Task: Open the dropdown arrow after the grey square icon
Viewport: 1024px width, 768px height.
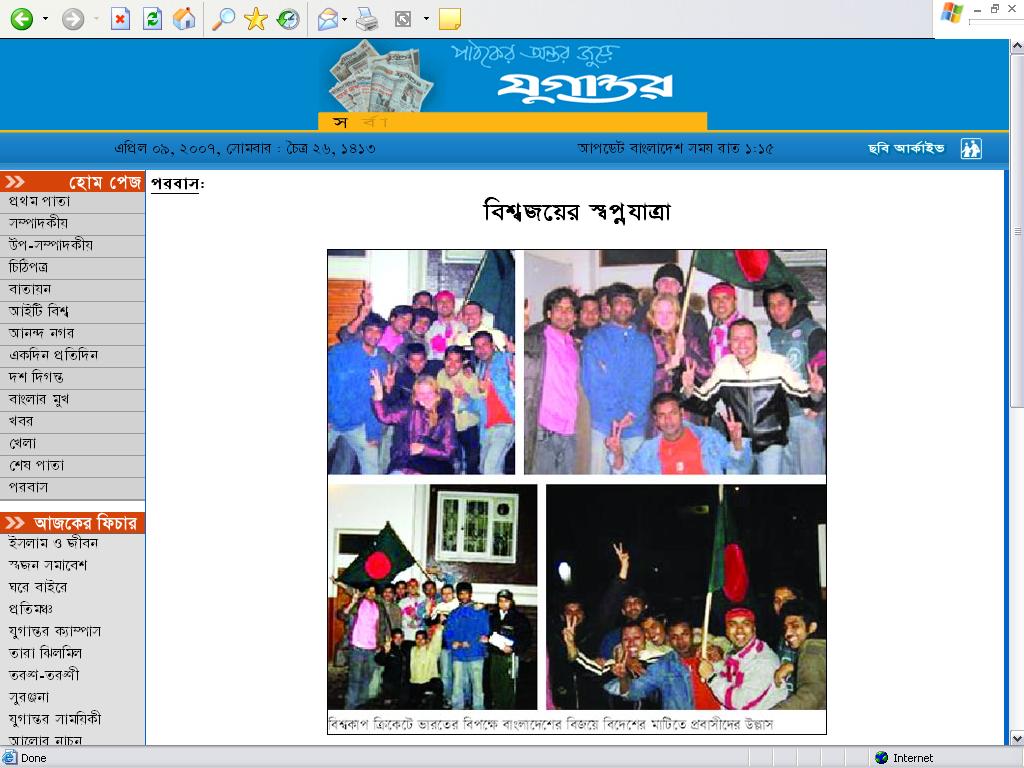Action: pyautogui.click(x=426, y=19)
